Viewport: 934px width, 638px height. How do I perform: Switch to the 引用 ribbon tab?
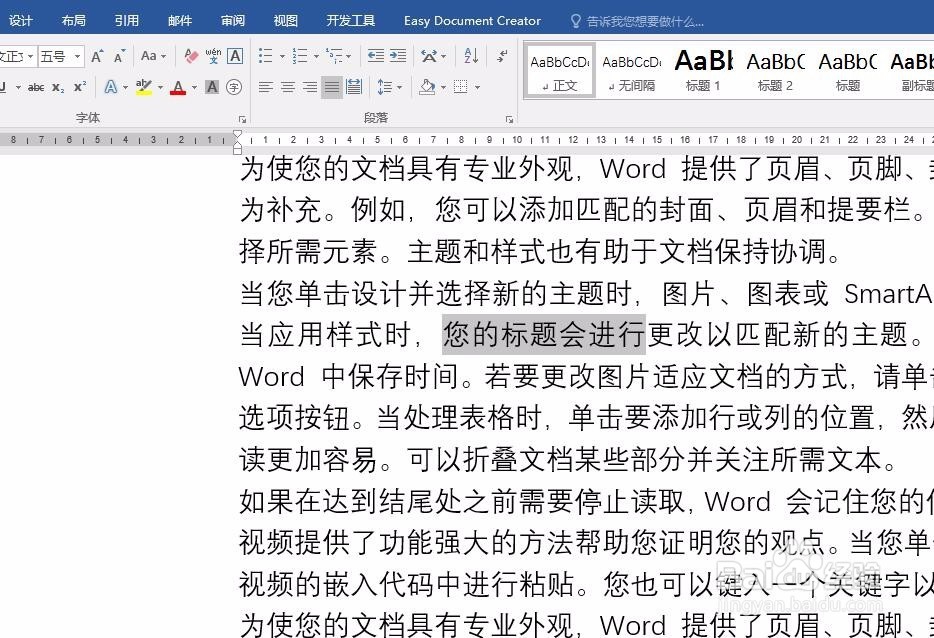127,21
